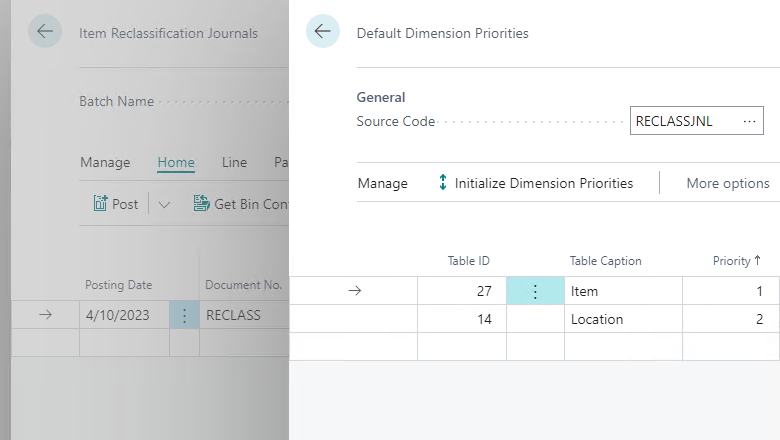Expand the Post dropdown chevron
Viewport: 780px width, 440px height.
click(164, 204)
